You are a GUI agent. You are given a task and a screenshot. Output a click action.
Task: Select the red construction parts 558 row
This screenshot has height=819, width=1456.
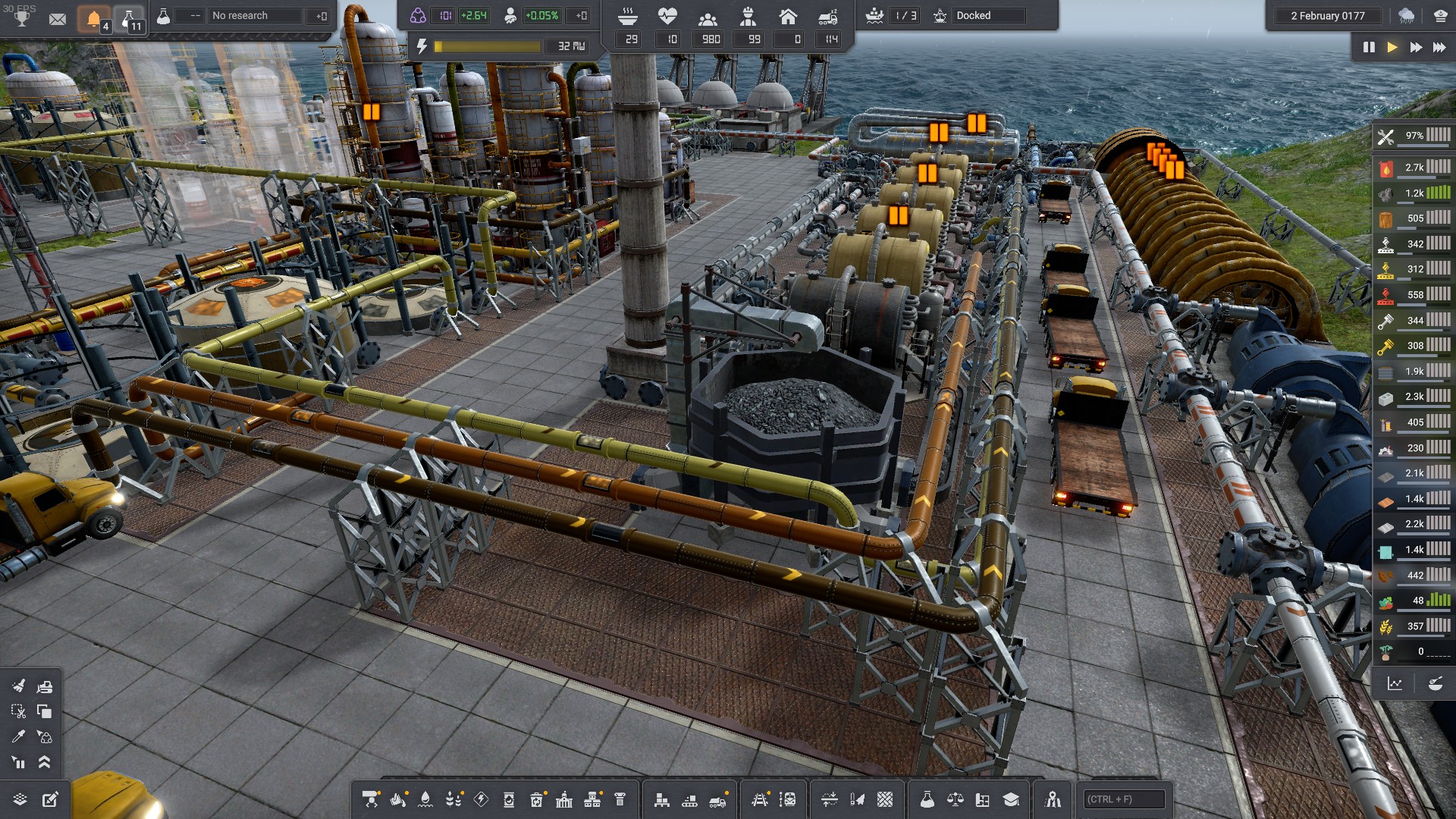[x=1414, y=295]
